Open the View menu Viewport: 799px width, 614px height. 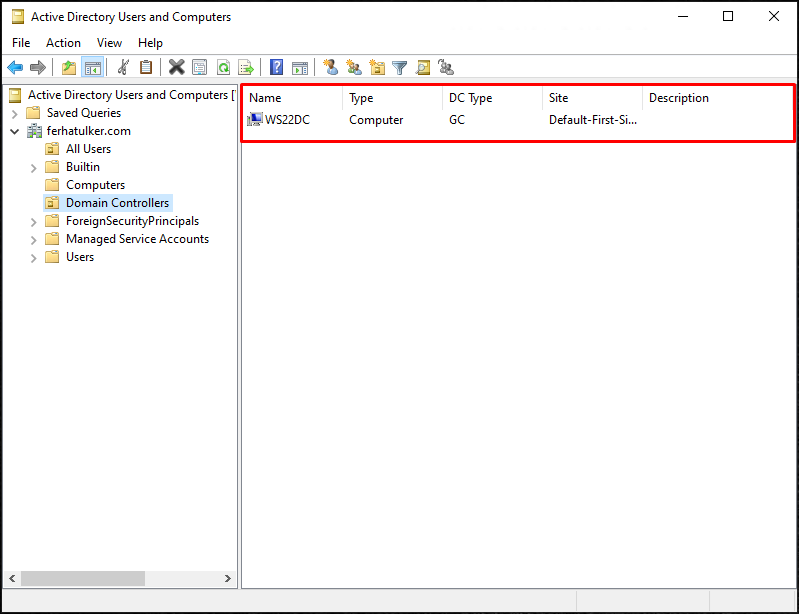[109, 43]
